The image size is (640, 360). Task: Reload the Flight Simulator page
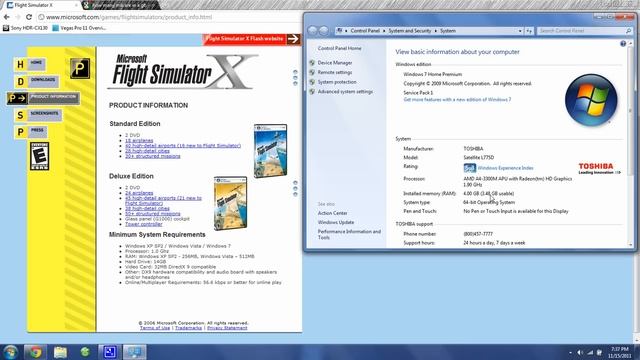(29, 17)
